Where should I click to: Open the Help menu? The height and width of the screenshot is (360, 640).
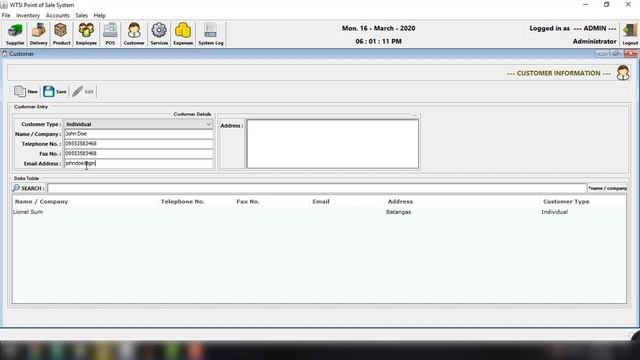click(100, 15)
